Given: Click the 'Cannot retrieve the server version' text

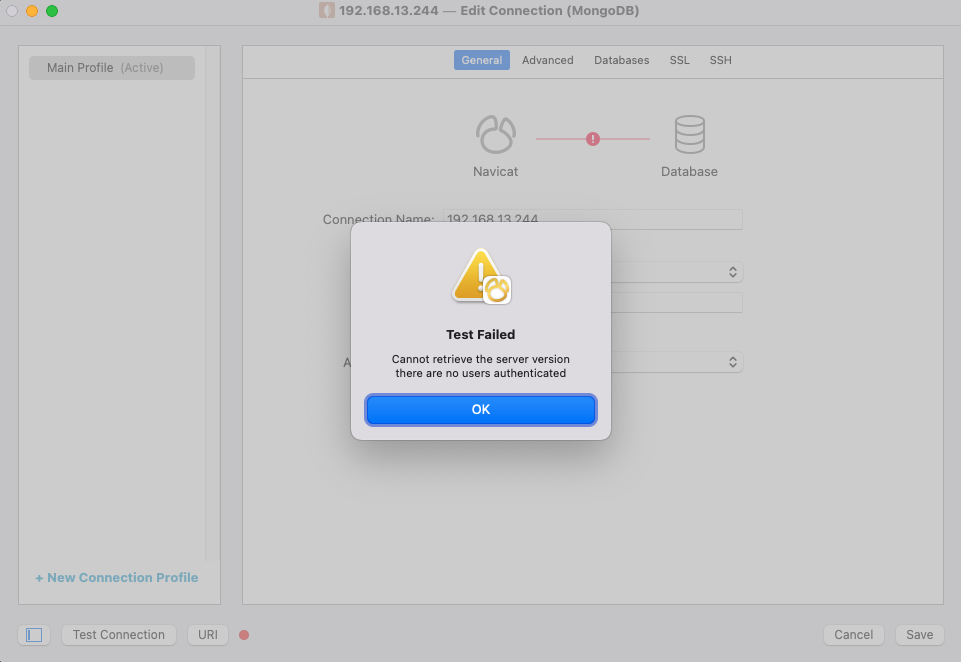Looking at the screenshot, I should tap(480, 359).
